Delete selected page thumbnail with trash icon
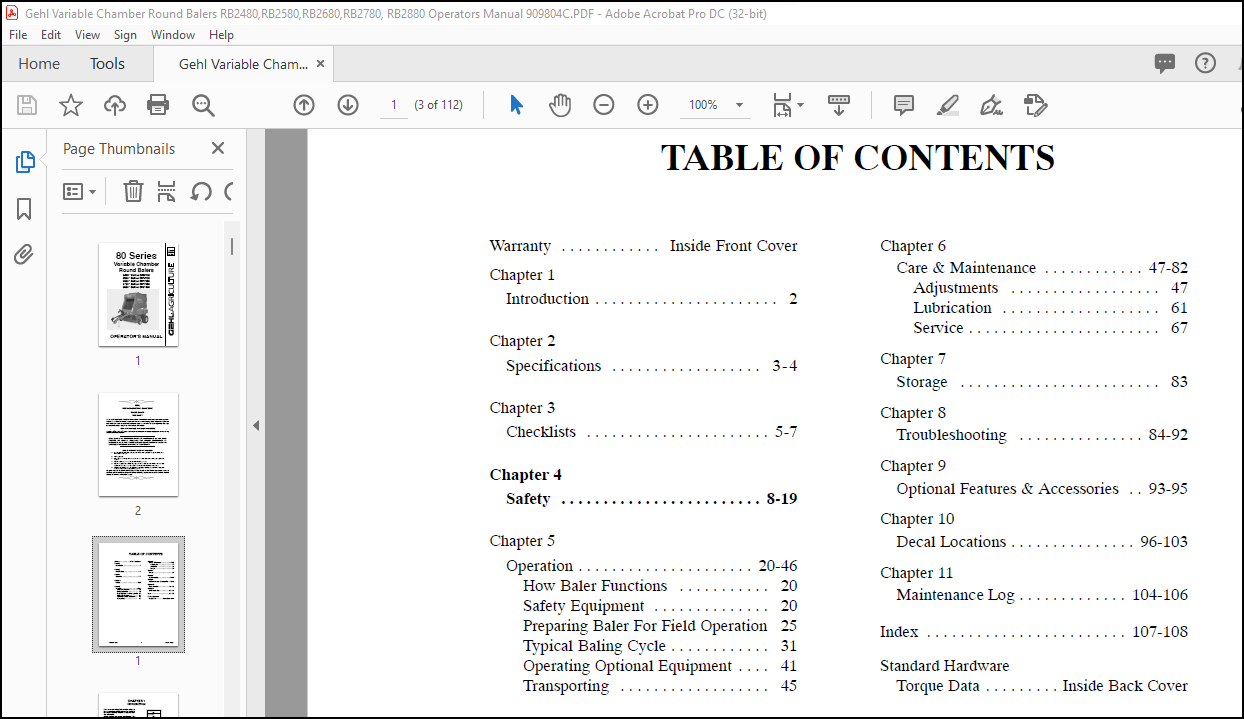Image resolution: width=1244 pixels, height=719 pixels. (x=133, y=191)
